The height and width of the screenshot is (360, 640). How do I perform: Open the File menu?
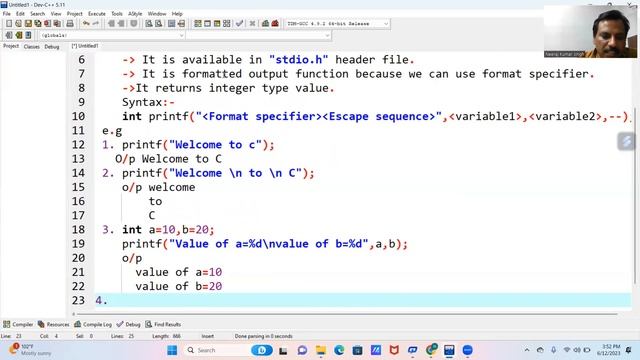point(7,13)
